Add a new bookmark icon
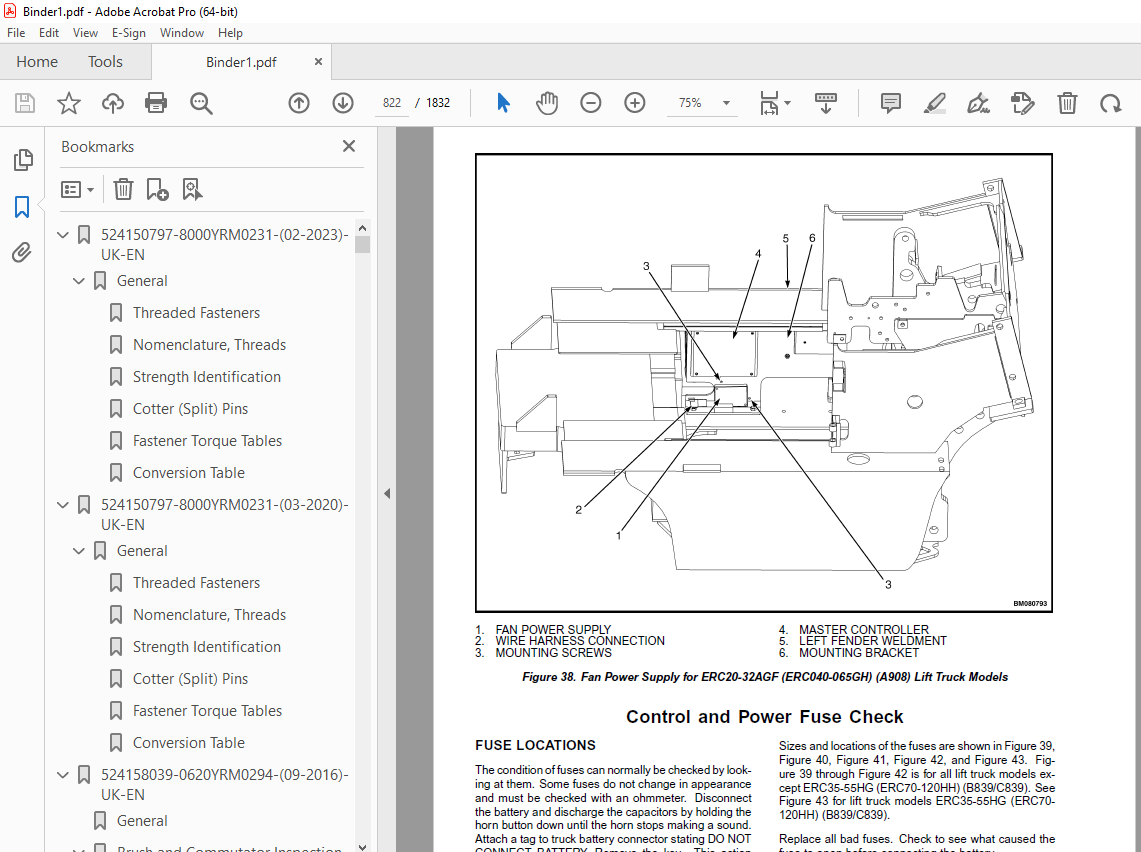This screenshot has width=1141, height=852. 157,189
